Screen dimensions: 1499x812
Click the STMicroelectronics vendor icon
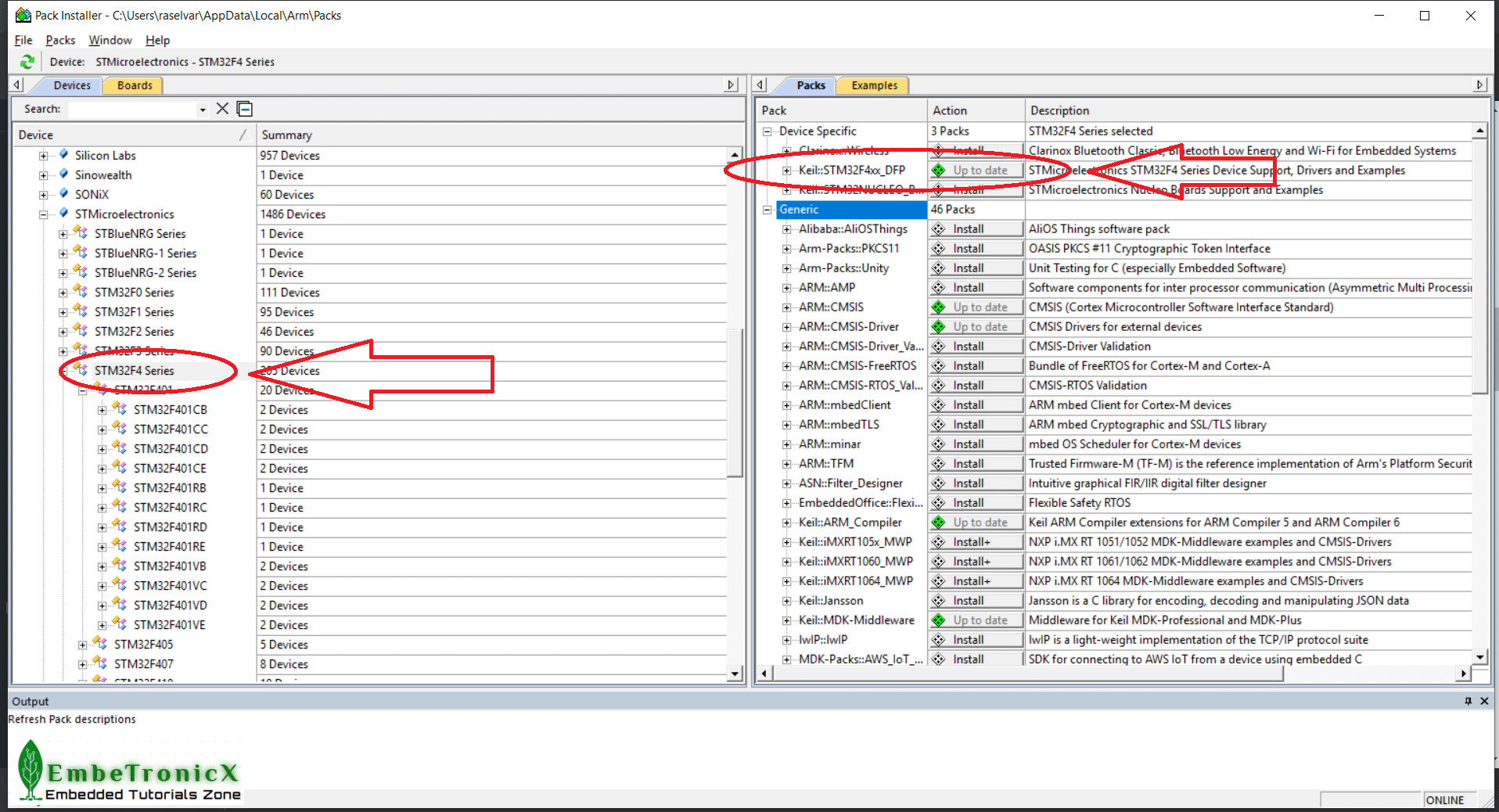click(63, 214)
